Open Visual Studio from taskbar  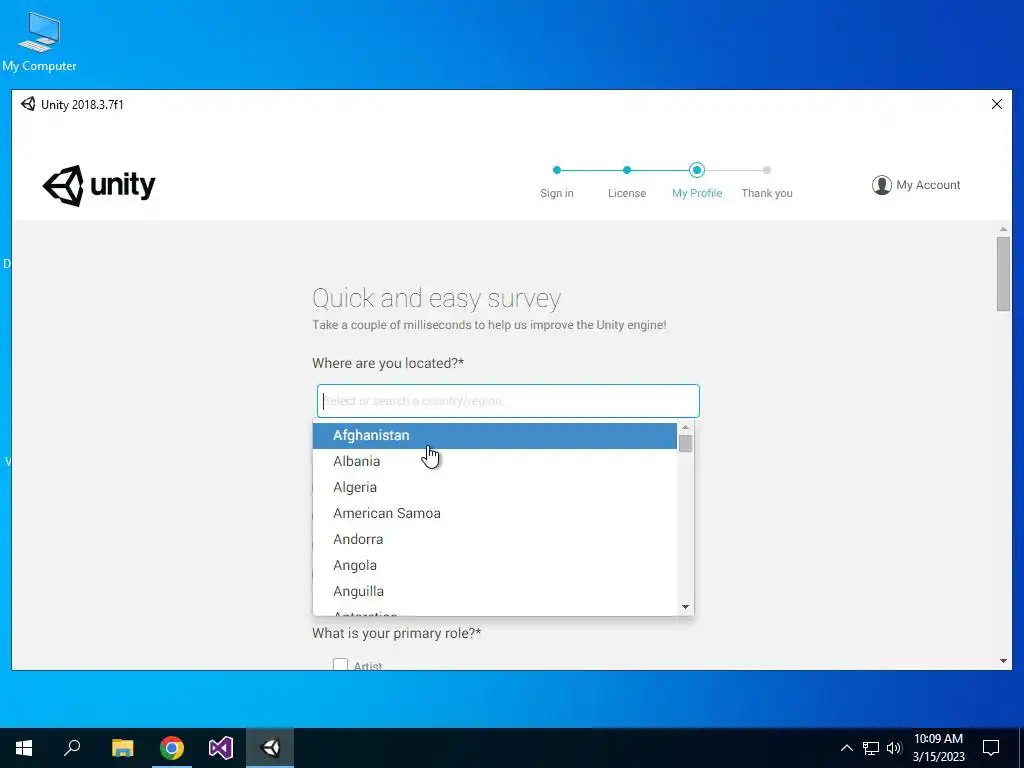tap(221, 748)
